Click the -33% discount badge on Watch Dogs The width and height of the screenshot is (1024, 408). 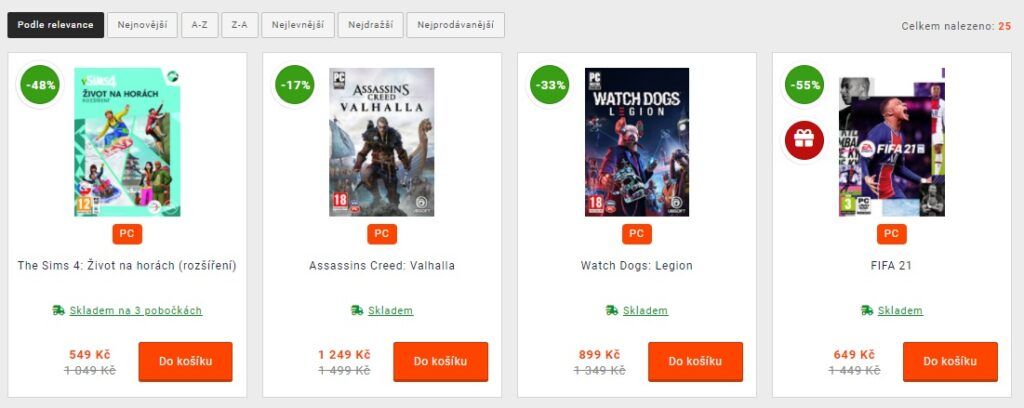(x=549, y=85)
